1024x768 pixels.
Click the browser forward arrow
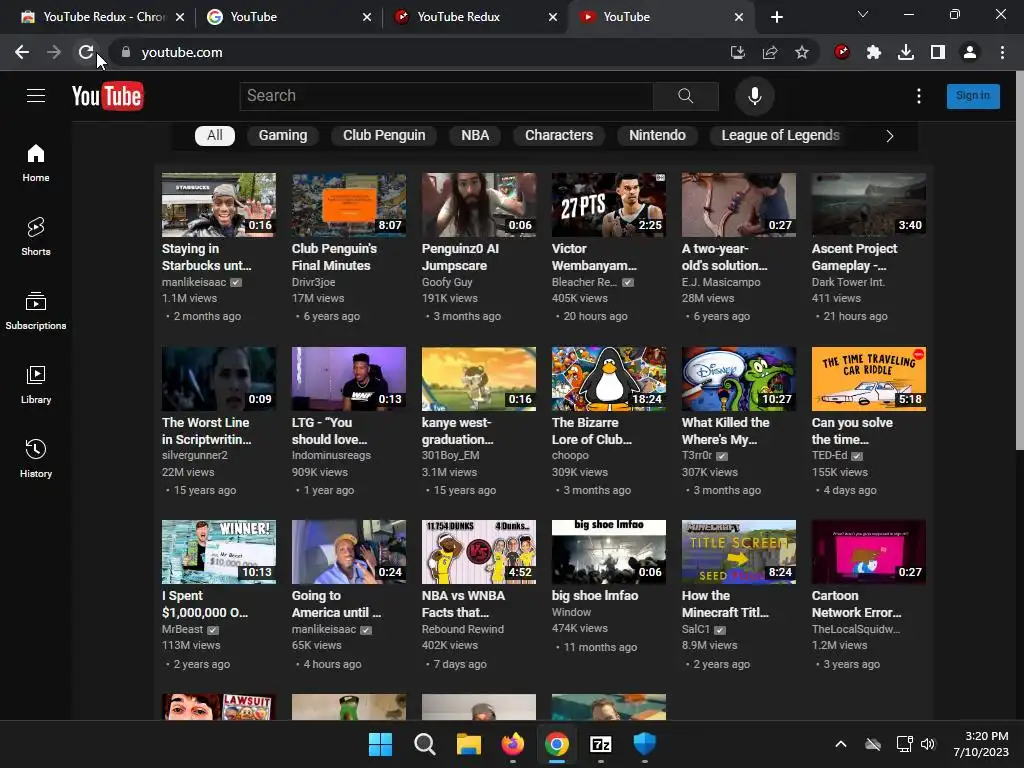click(54, 52)
